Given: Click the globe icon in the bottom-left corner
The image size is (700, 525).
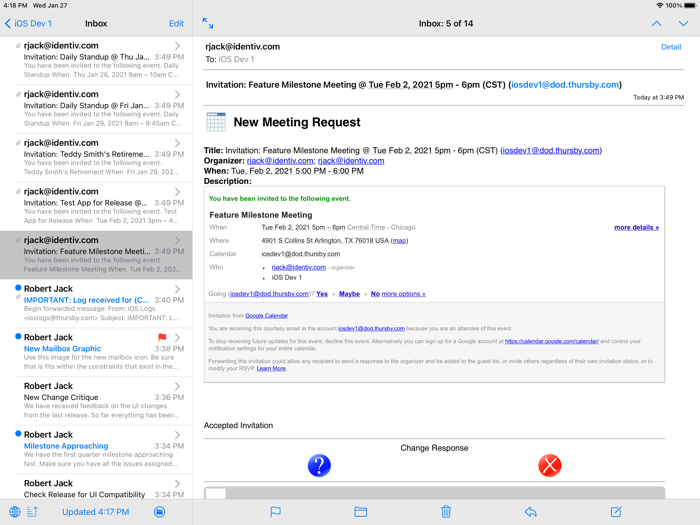Looking at the screenshot, I should pyautogui.click(x=14, y=512).
